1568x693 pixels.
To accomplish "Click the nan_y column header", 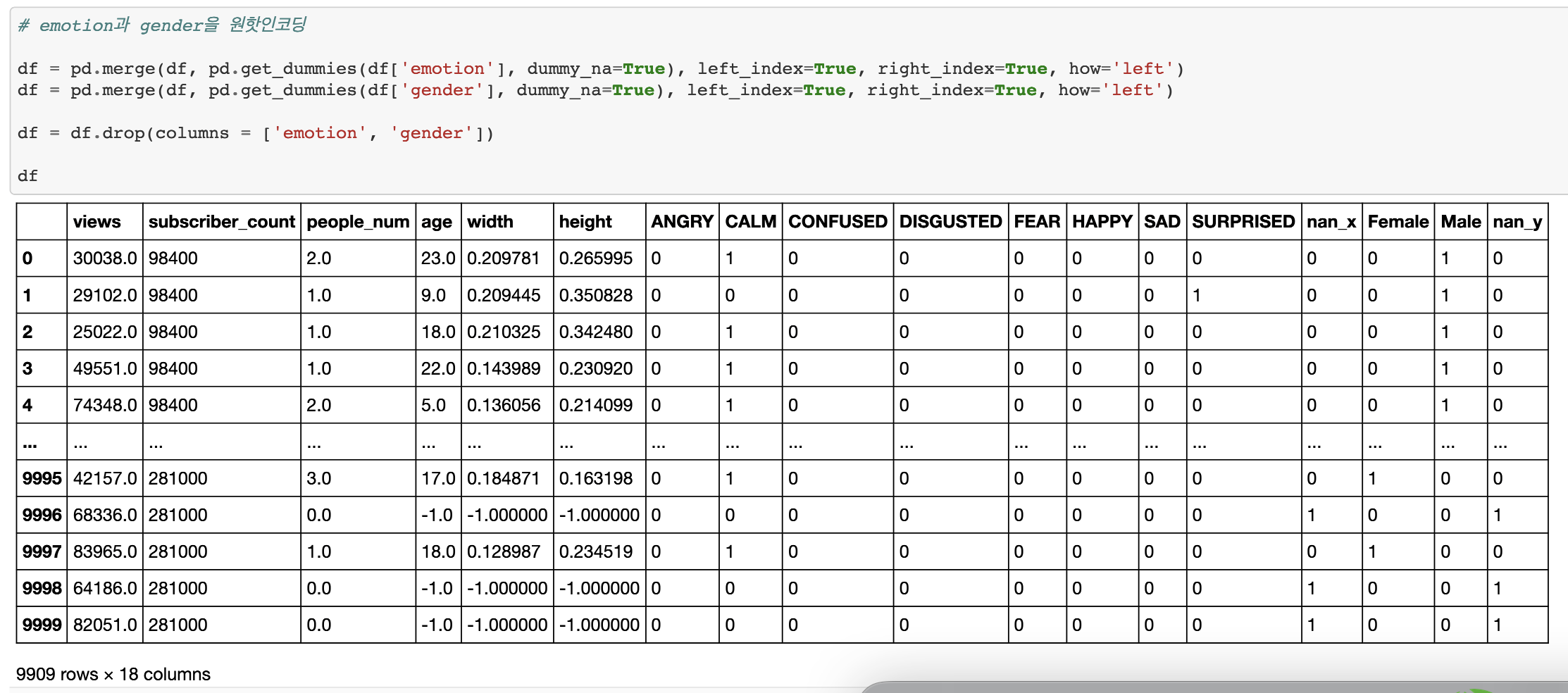I will [x=1517, y=222].
